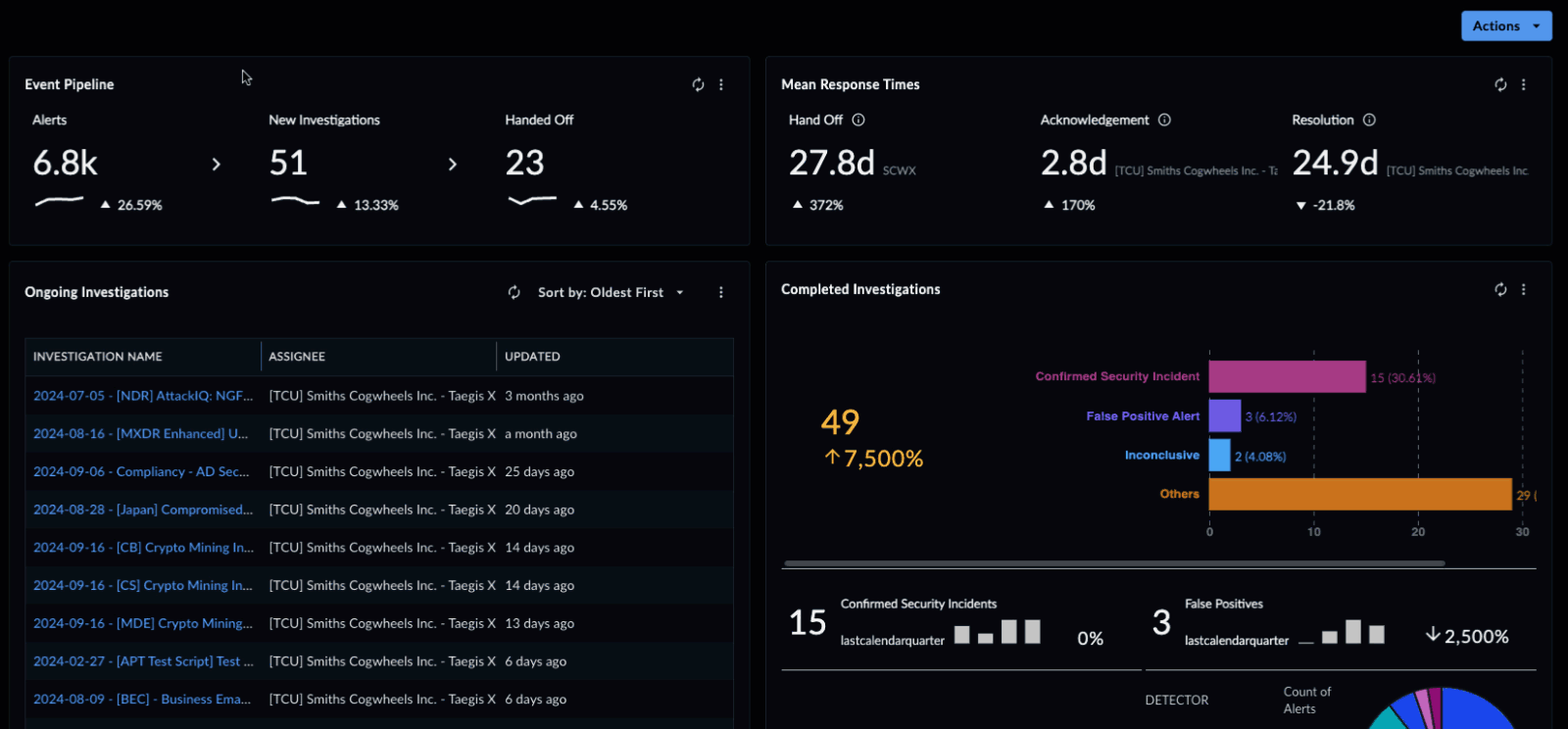
Task: Click the completed investigations total 49
Action: [840, 422]
